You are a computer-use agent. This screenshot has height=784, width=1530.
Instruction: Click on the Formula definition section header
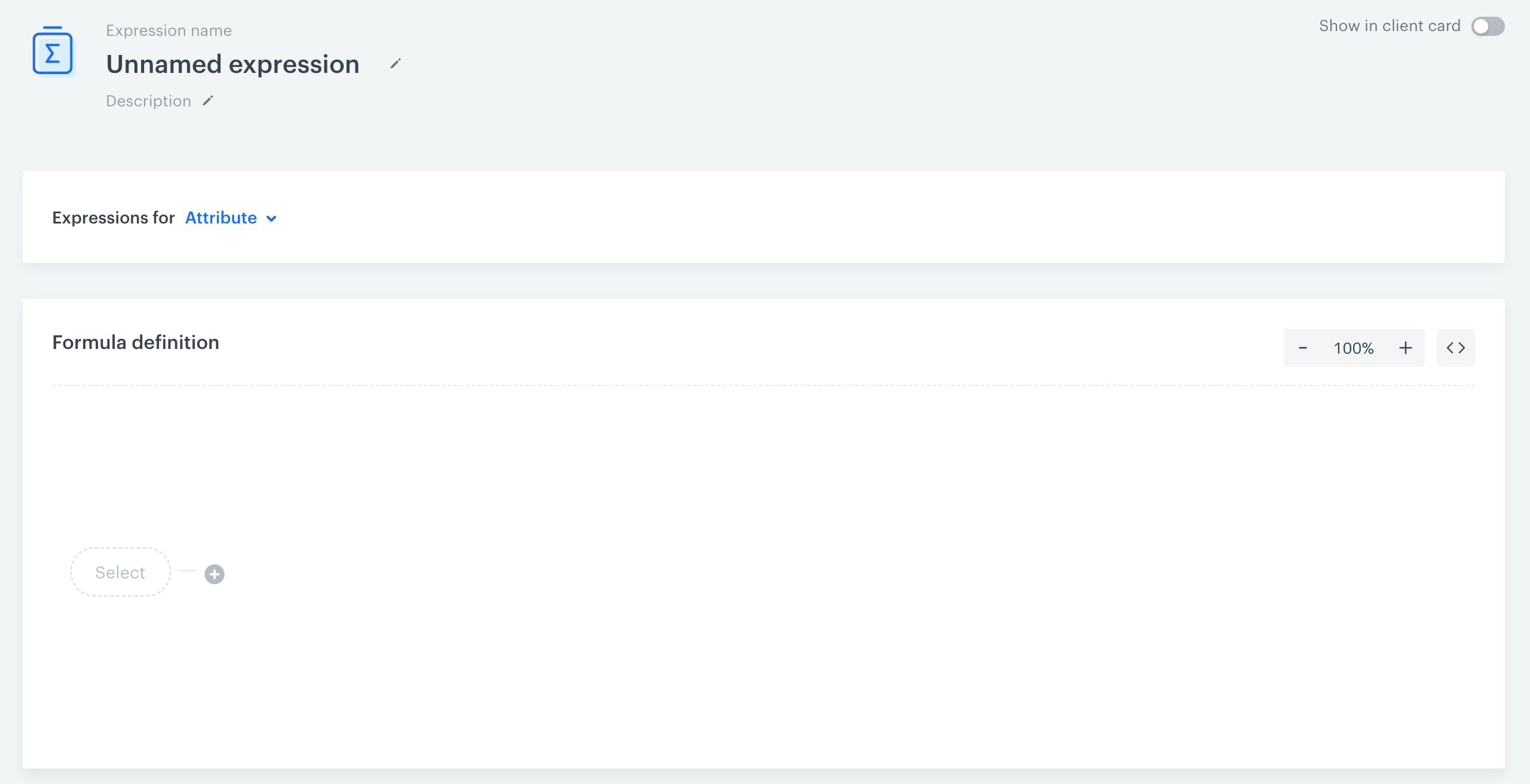tap(136, 342)
